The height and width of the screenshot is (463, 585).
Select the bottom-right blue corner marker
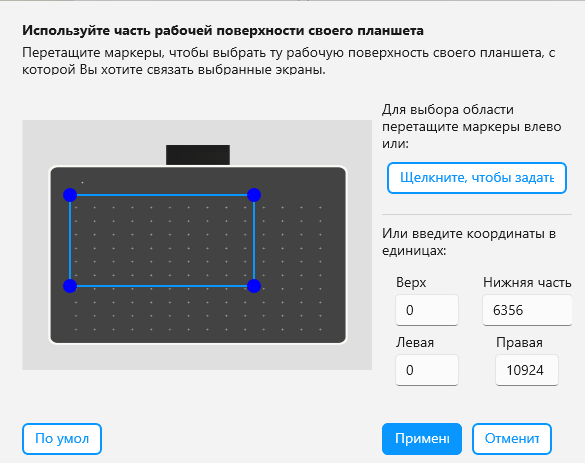254,286
